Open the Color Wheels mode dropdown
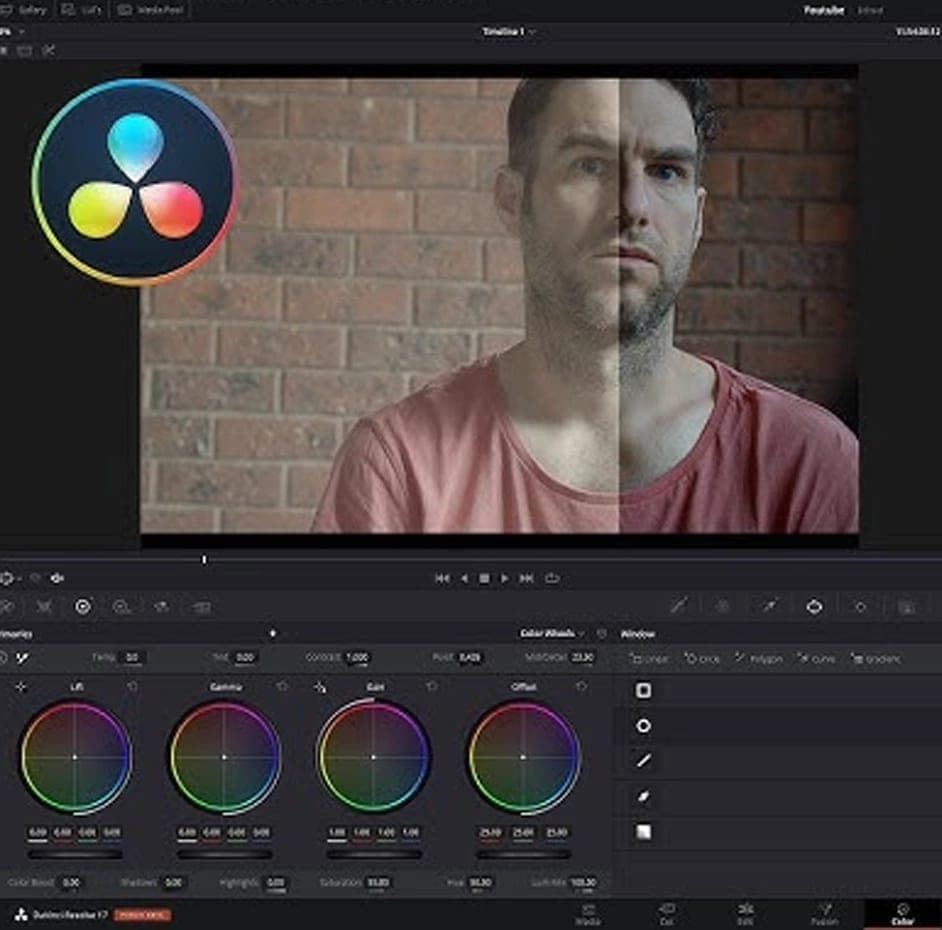 (x=552, y=634)
